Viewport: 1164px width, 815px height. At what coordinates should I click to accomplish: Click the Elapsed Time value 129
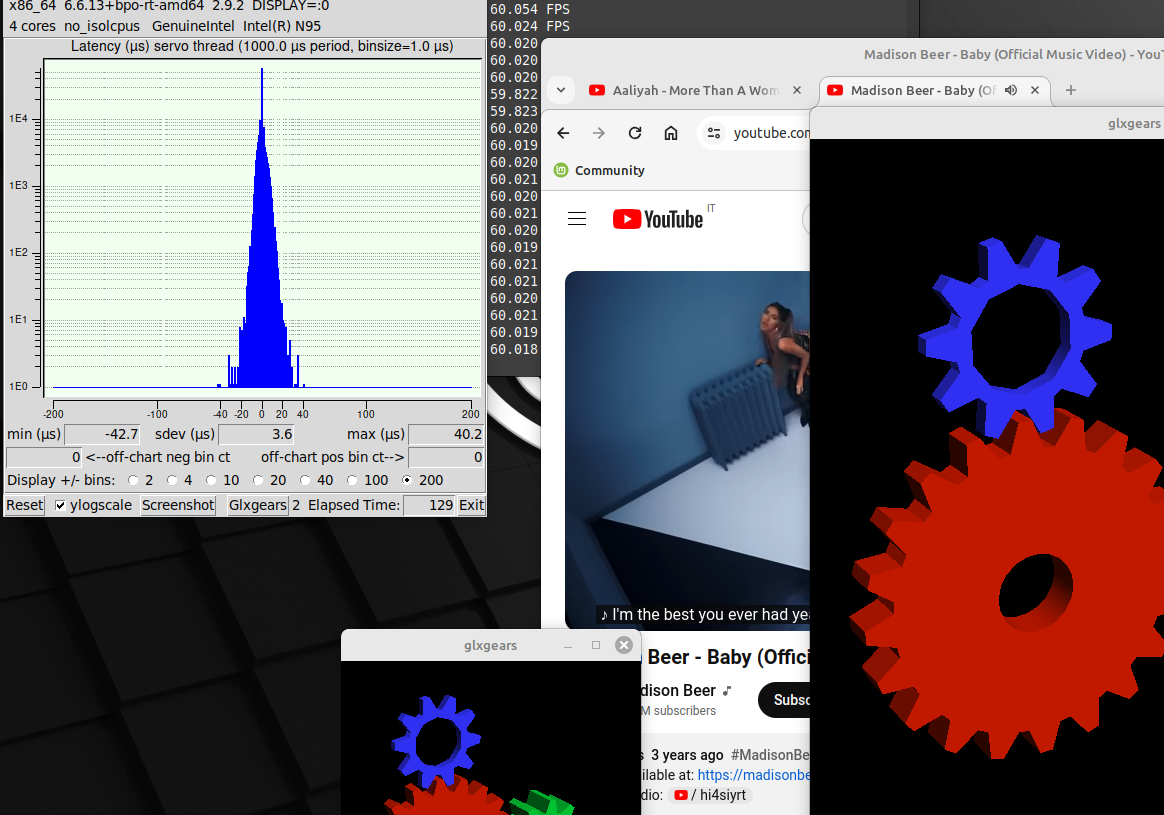429,505
